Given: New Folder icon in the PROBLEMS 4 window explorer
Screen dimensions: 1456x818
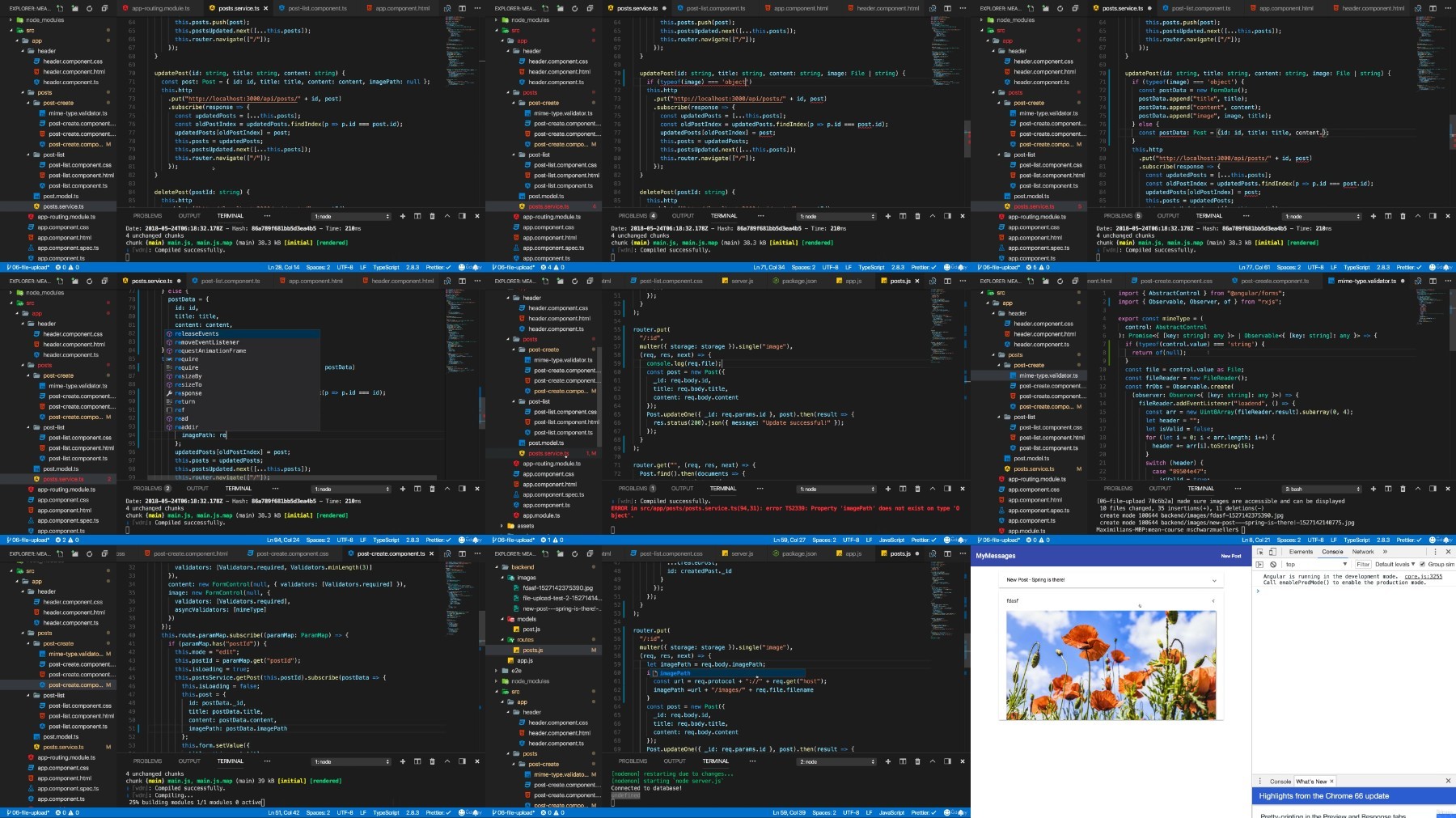Looking at the screenshot, I should tap(560, 8).
